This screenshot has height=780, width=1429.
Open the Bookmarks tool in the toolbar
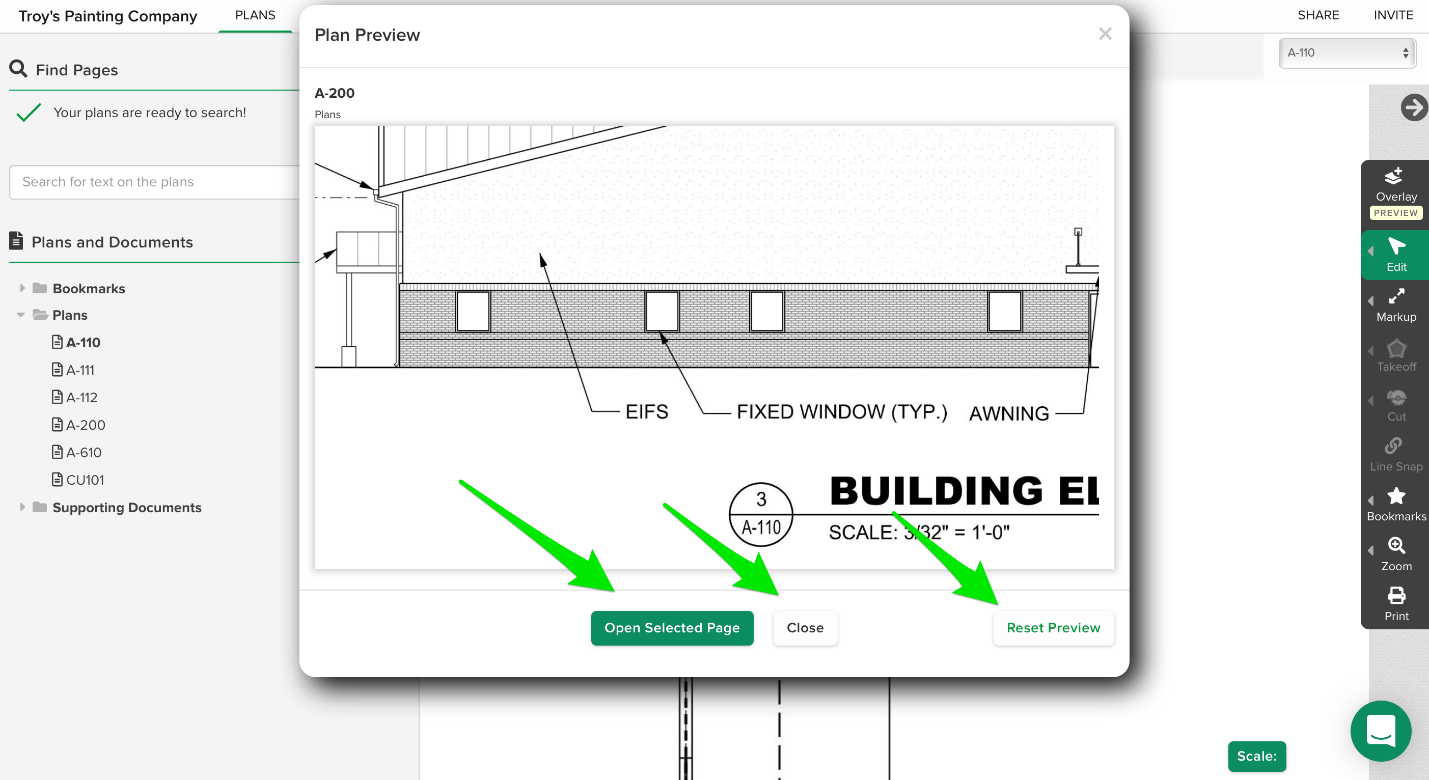(x=1396, y=505)
